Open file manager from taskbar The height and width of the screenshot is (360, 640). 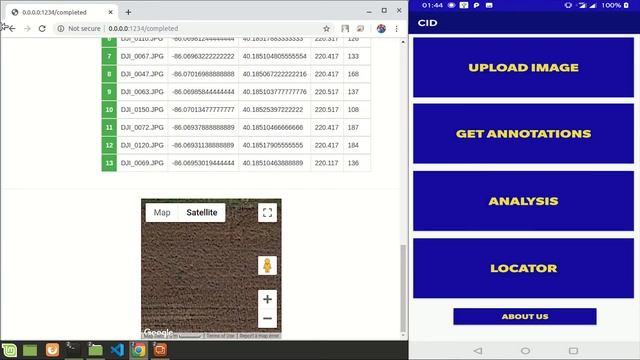click(x=96, y=350)
